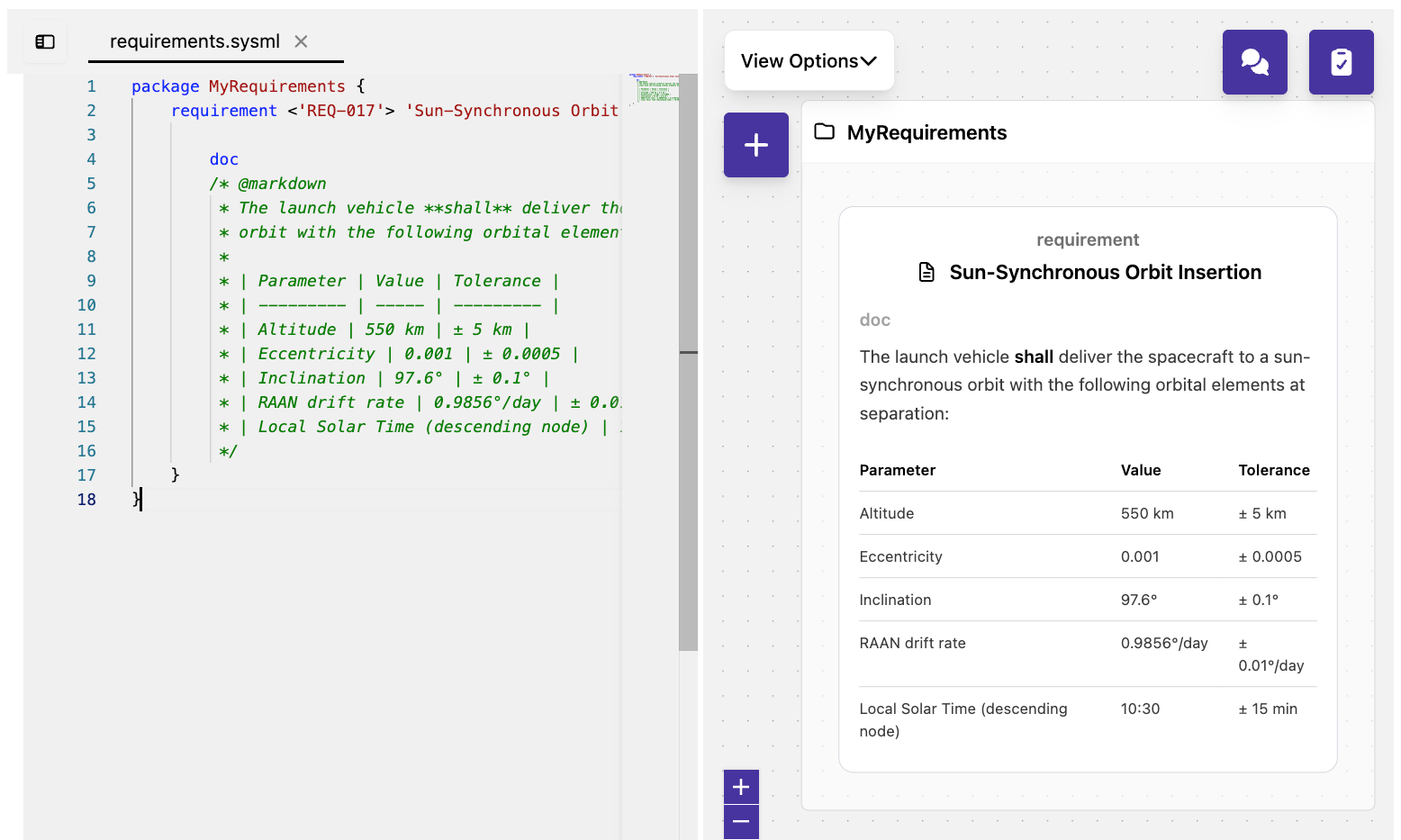Click the clipboard checklist icon

1341,62
